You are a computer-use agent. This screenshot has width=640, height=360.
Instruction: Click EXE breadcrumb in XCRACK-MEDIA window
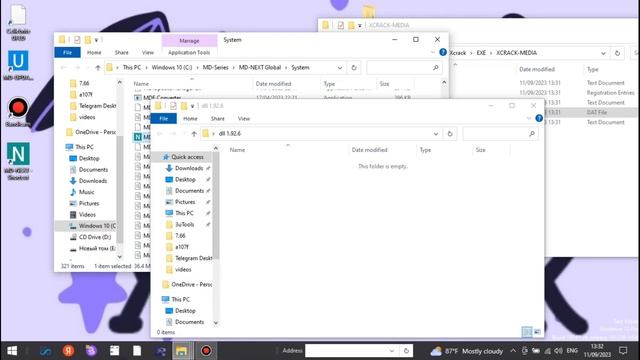(481, 53)
